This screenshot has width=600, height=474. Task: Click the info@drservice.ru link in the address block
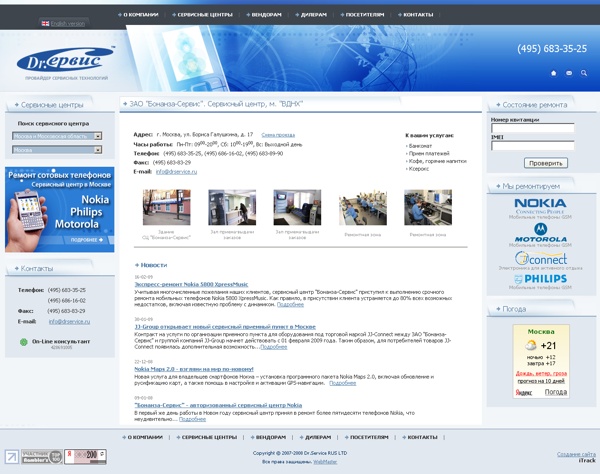[176, 171]
